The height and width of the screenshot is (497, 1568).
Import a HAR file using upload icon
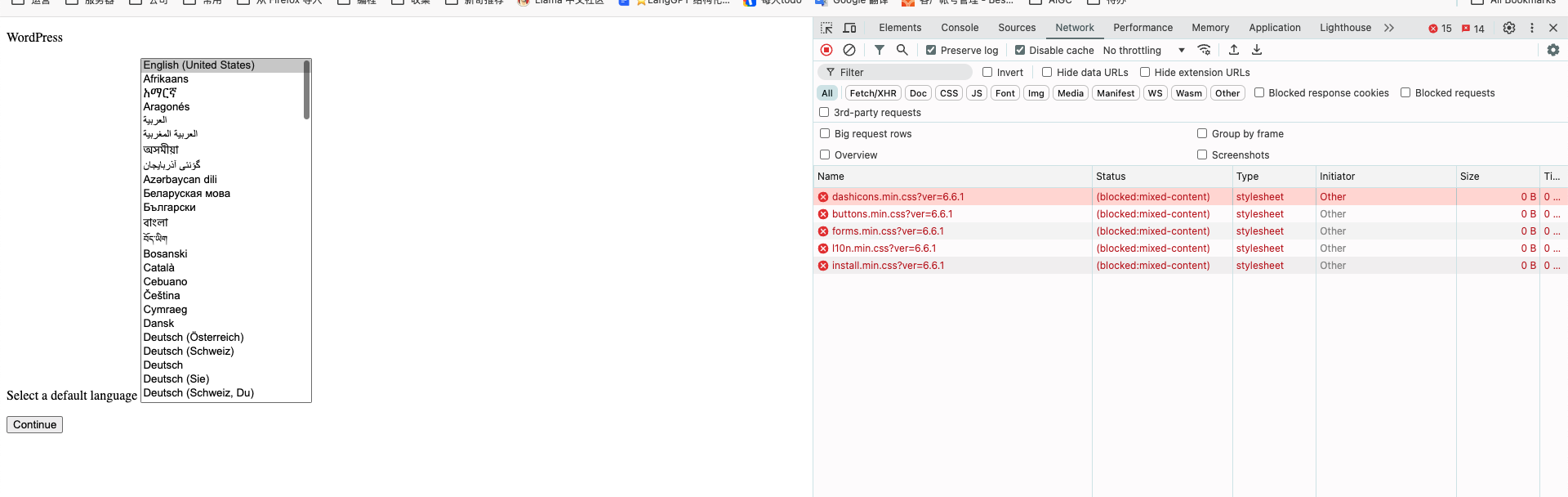point(1234,50)
